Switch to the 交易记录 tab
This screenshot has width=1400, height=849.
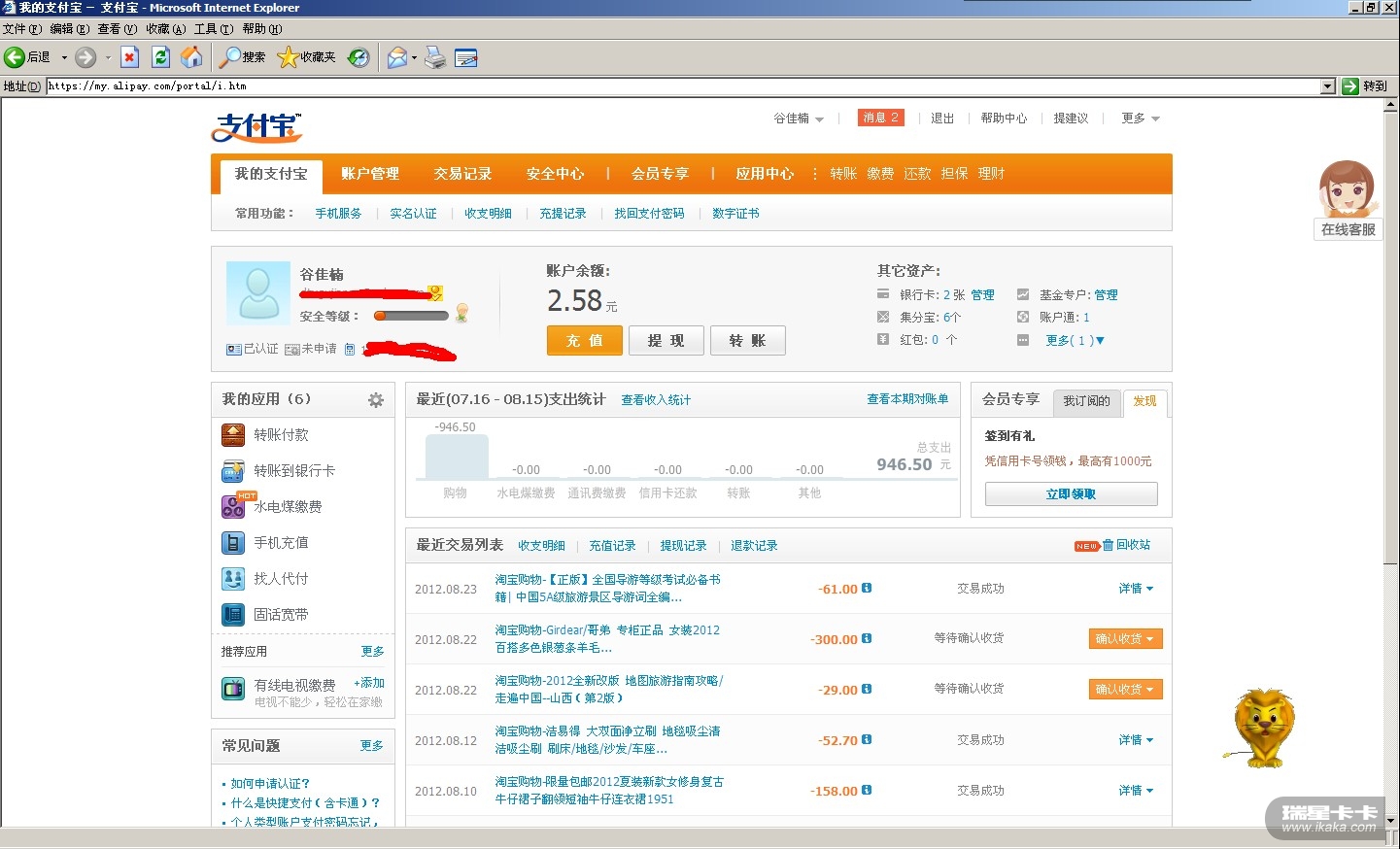(x=462, y=174)
